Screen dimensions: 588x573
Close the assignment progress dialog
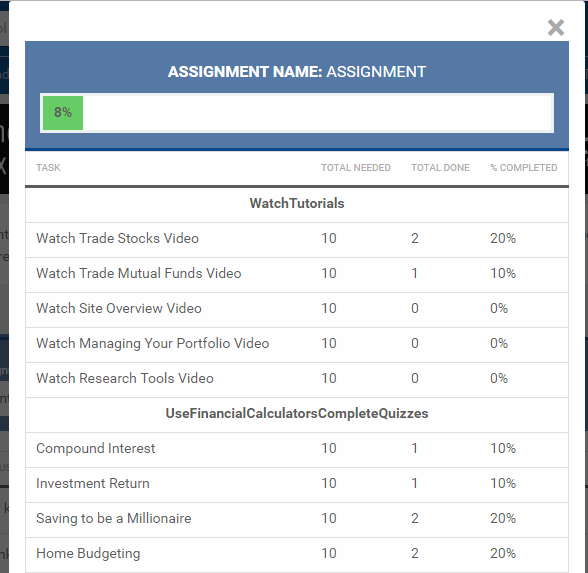(555, 28)
